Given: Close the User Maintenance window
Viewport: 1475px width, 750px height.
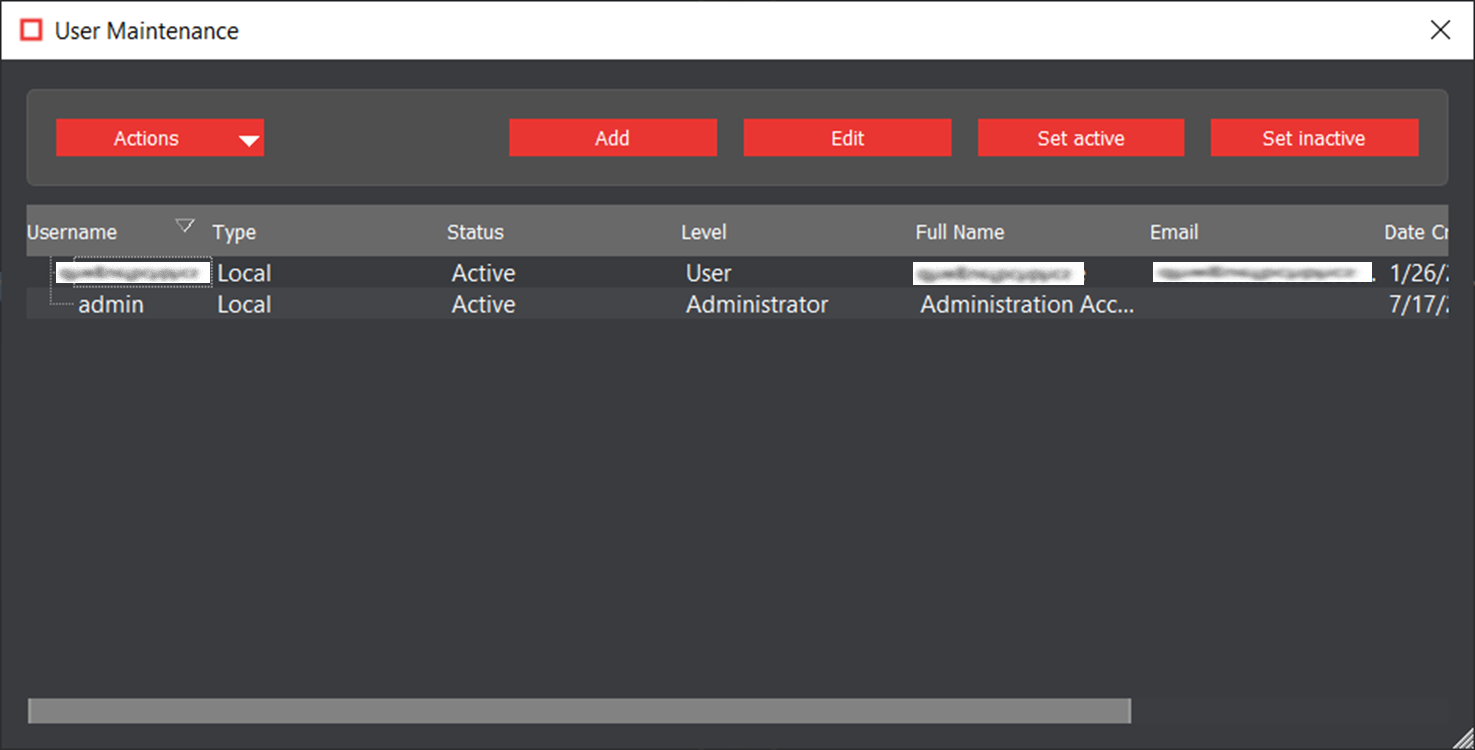Looking at the screenshot, I should pos(1440,30).
